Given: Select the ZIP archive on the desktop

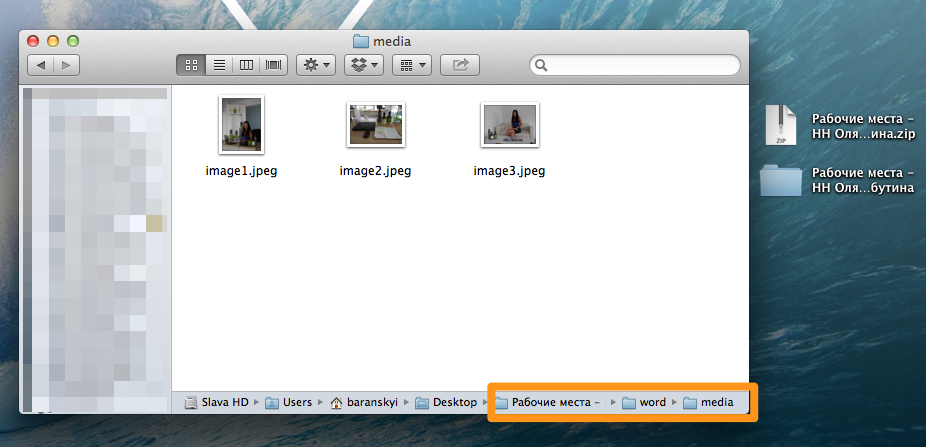Looking at the screenshot, I should [780, 125].
